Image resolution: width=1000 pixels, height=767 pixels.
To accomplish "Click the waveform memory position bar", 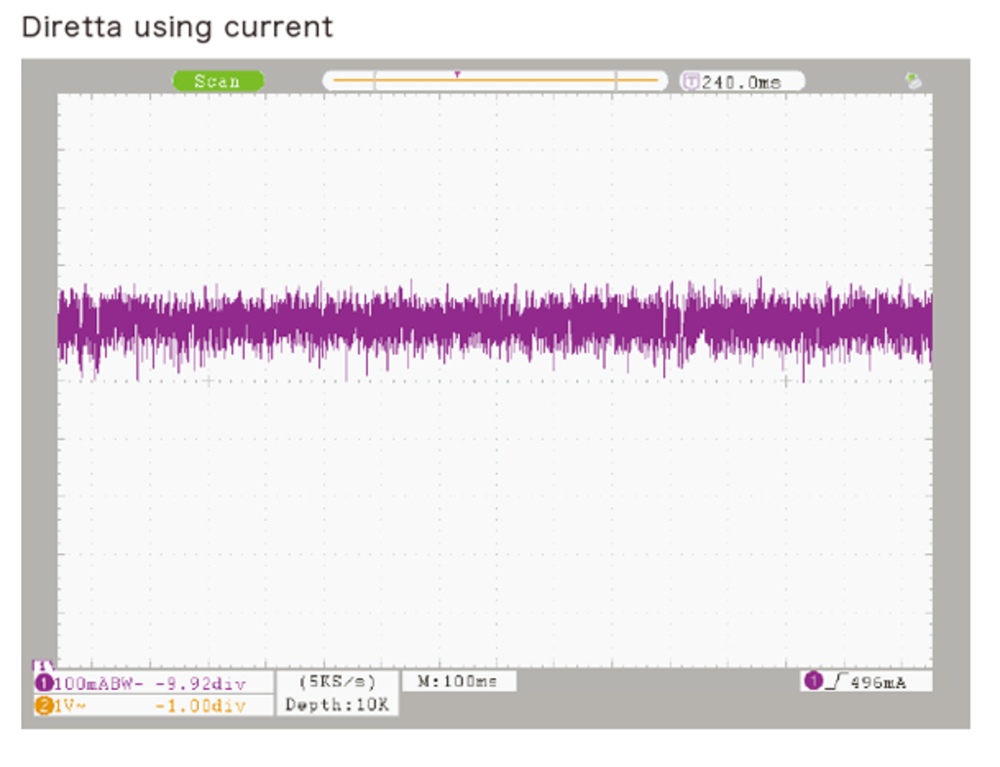I will pyautogui.click(x=495, y=81).
